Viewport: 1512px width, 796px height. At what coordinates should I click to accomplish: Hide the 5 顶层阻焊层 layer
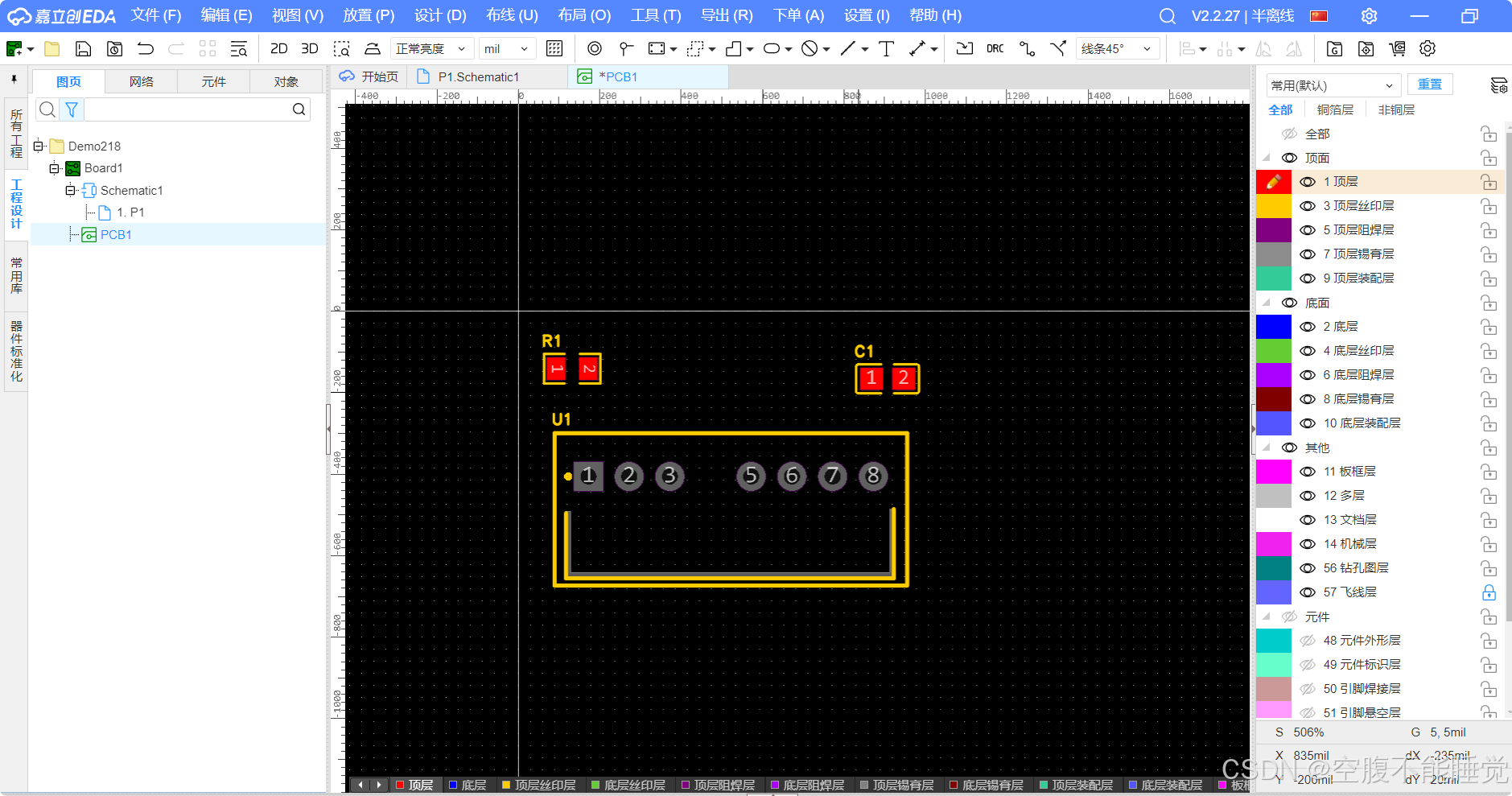1308,230
